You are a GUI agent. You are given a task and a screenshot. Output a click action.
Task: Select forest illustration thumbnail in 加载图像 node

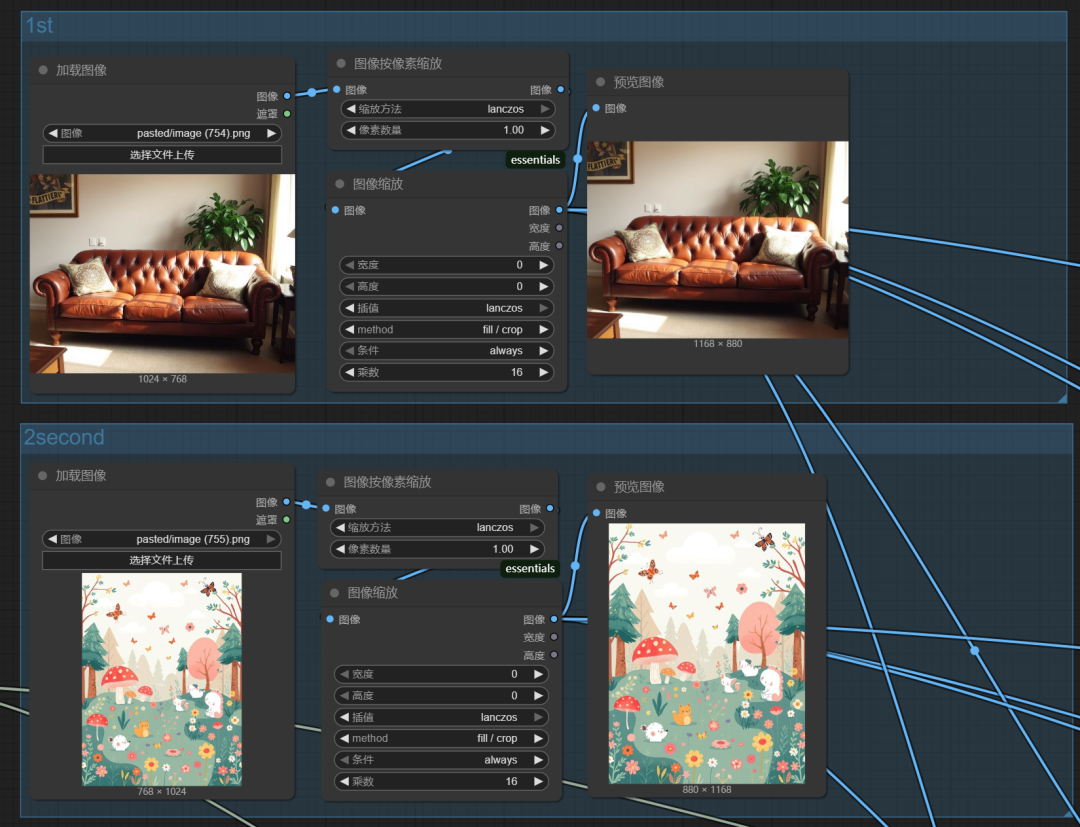tap(162, 679)
